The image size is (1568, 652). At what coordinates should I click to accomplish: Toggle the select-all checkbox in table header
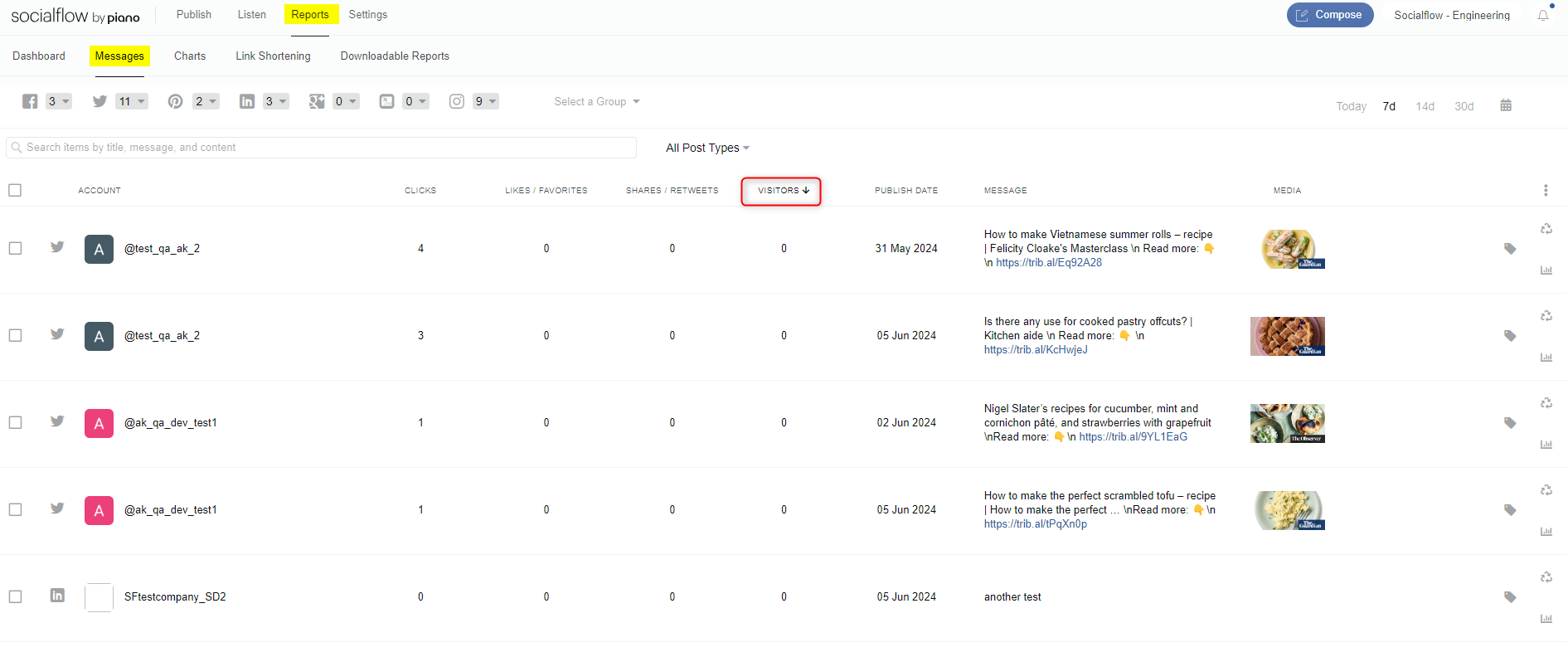(15, 190)
